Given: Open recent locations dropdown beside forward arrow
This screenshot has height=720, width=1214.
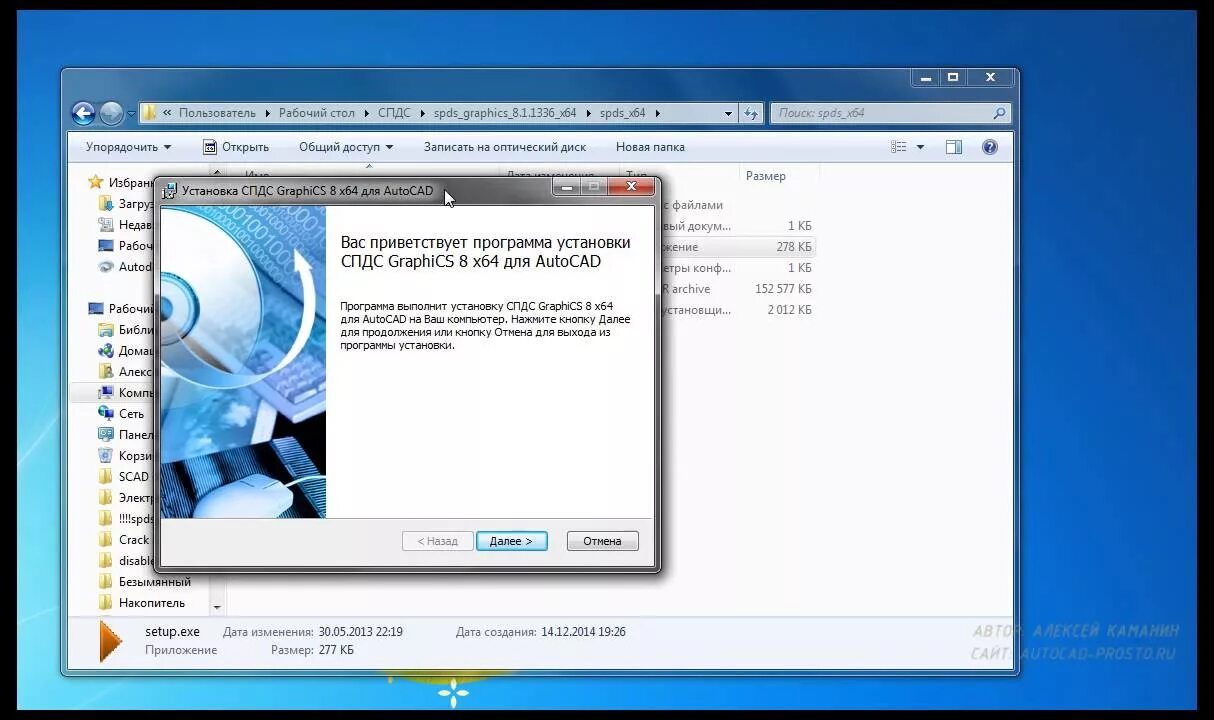Looking at the screenshot, I should tap(131, 114).
